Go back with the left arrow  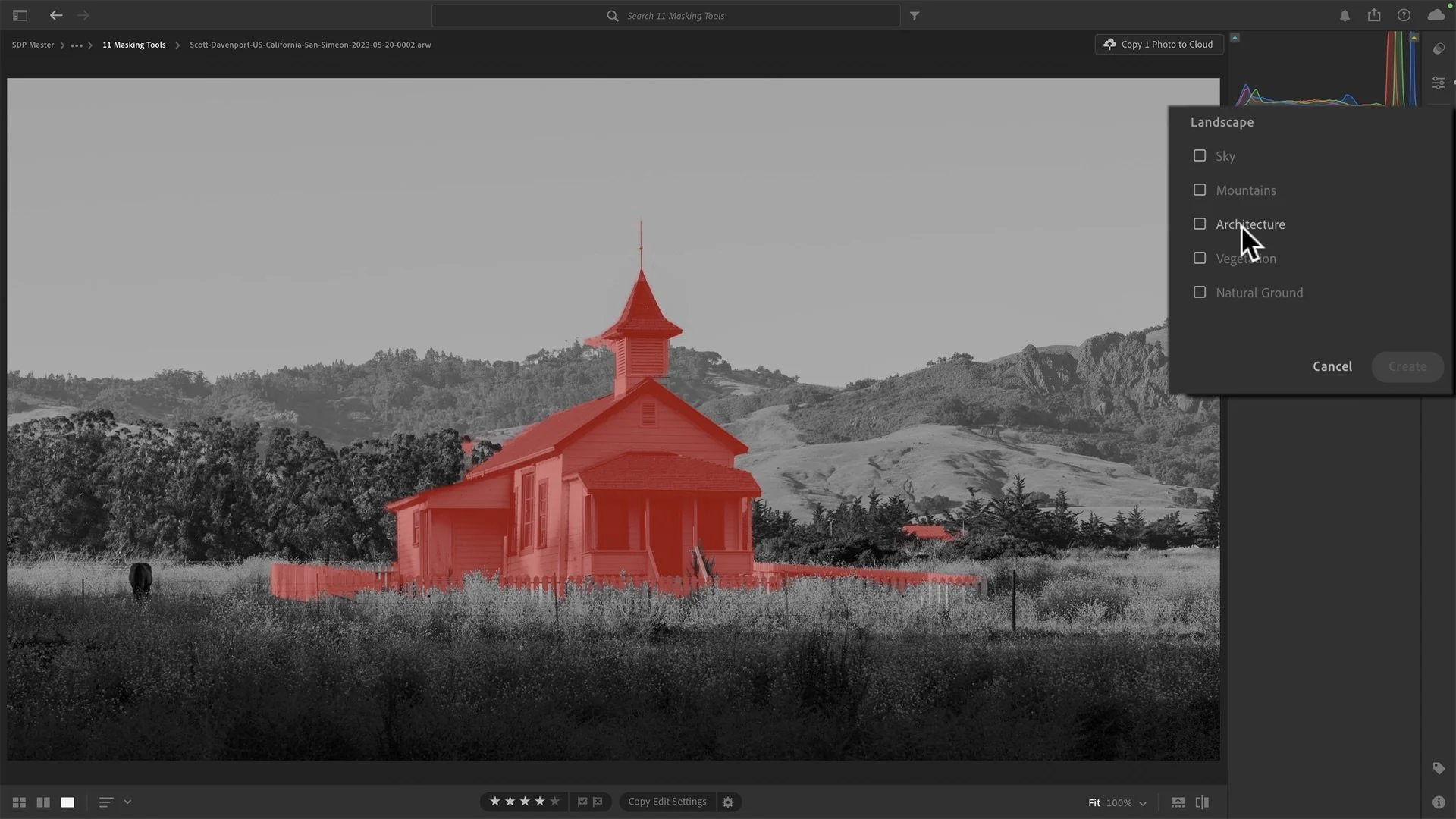[x=56, y=15]
